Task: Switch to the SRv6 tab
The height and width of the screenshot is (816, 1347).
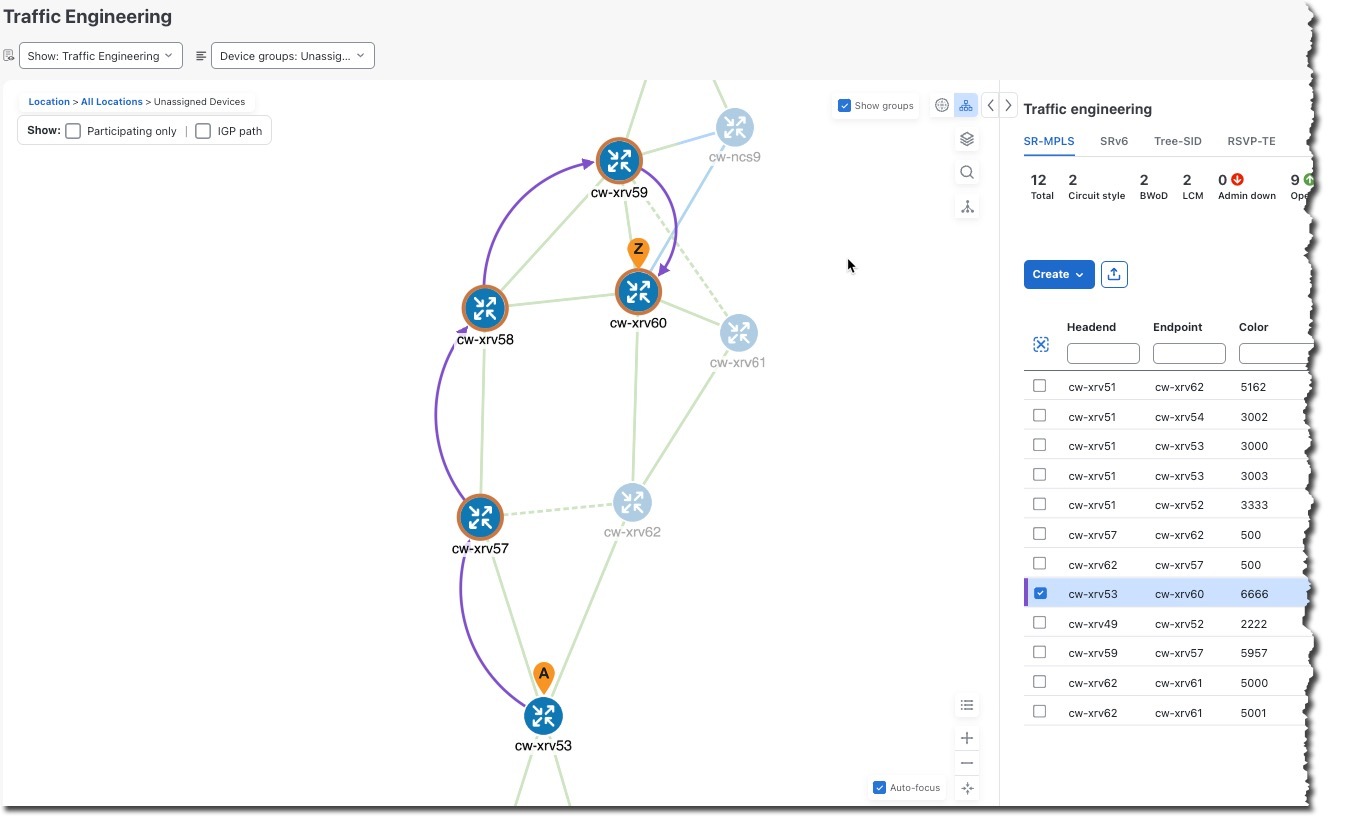Action: [x=1113, y=141]
